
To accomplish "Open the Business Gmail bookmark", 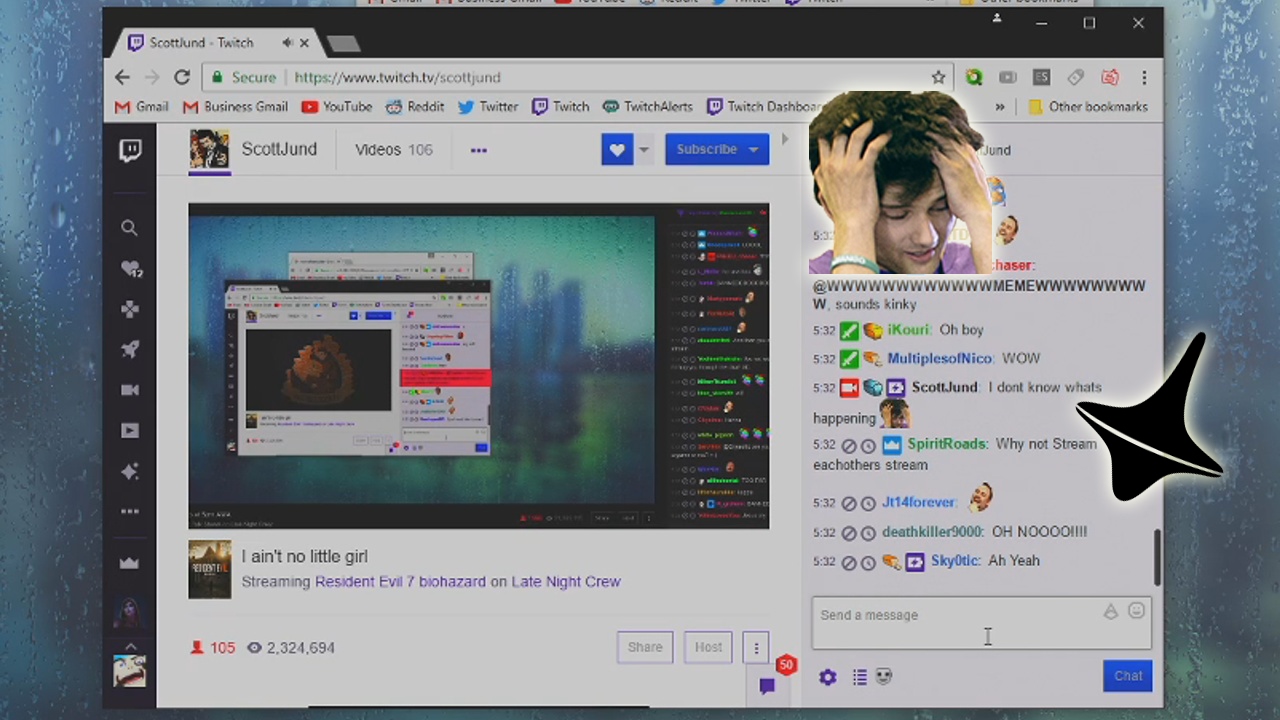I will (x=235, y=107).
